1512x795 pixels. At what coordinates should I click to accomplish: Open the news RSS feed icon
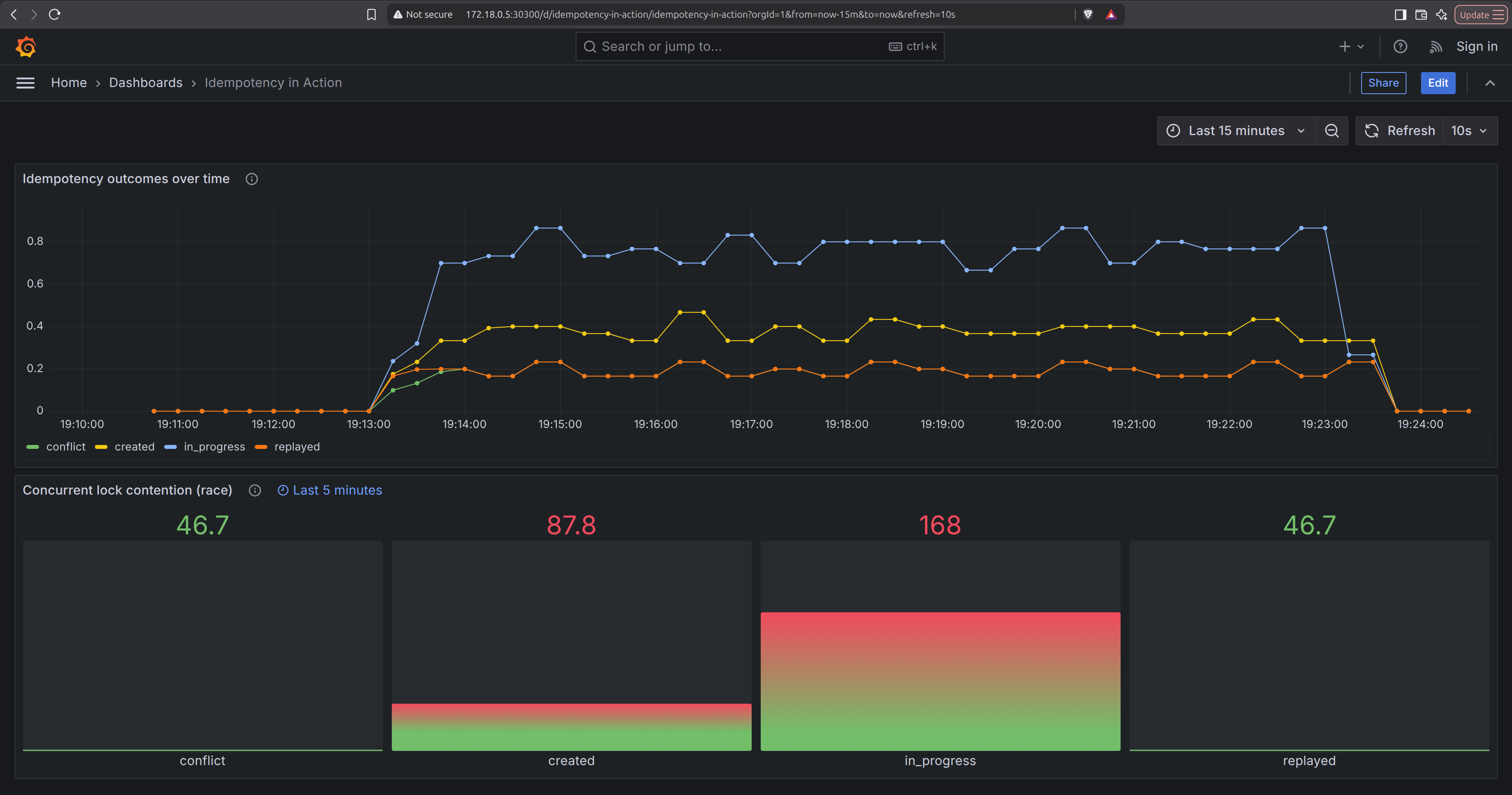pos(1436,47)
